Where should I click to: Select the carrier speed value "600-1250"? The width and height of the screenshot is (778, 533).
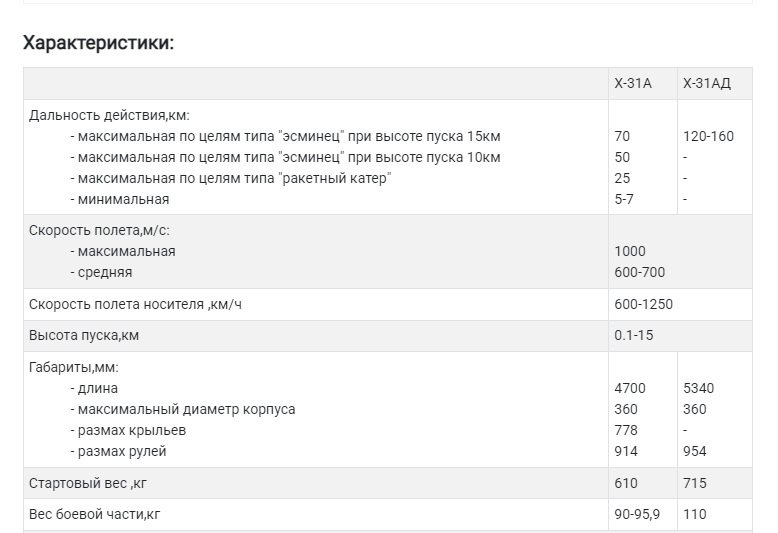643,304
